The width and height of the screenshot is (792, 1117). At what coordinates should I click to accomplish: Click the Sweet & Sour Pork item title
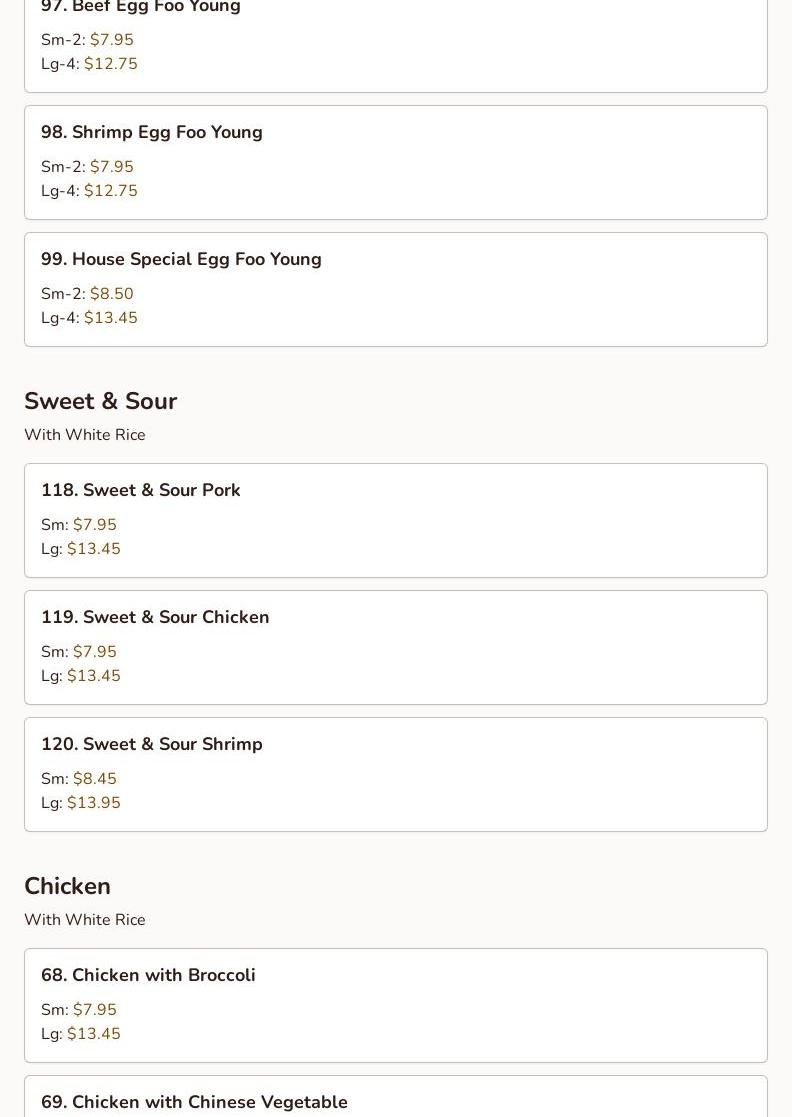click(141, 490)
